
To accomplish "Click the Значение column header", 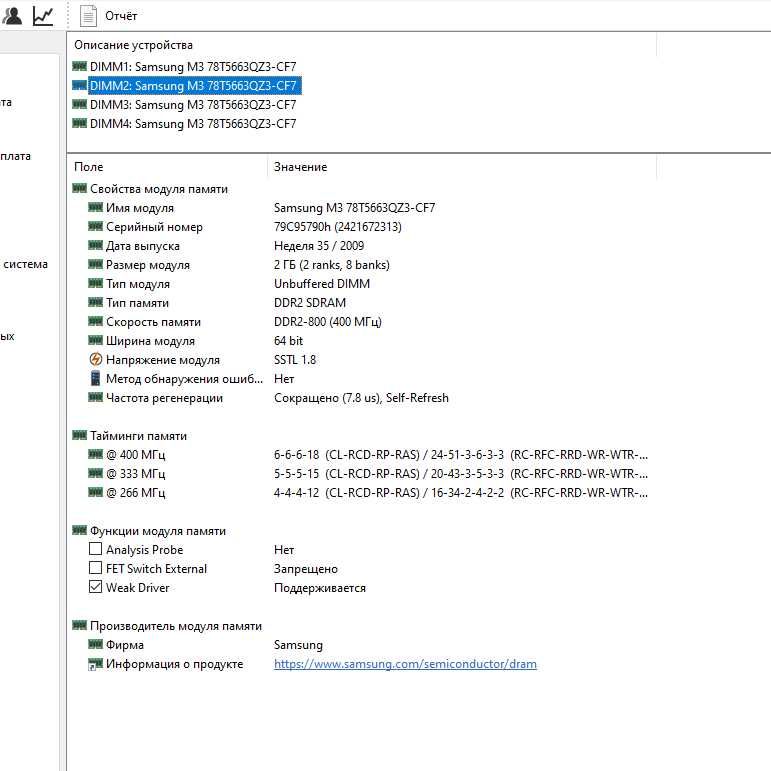I will [x=300, y=167].
